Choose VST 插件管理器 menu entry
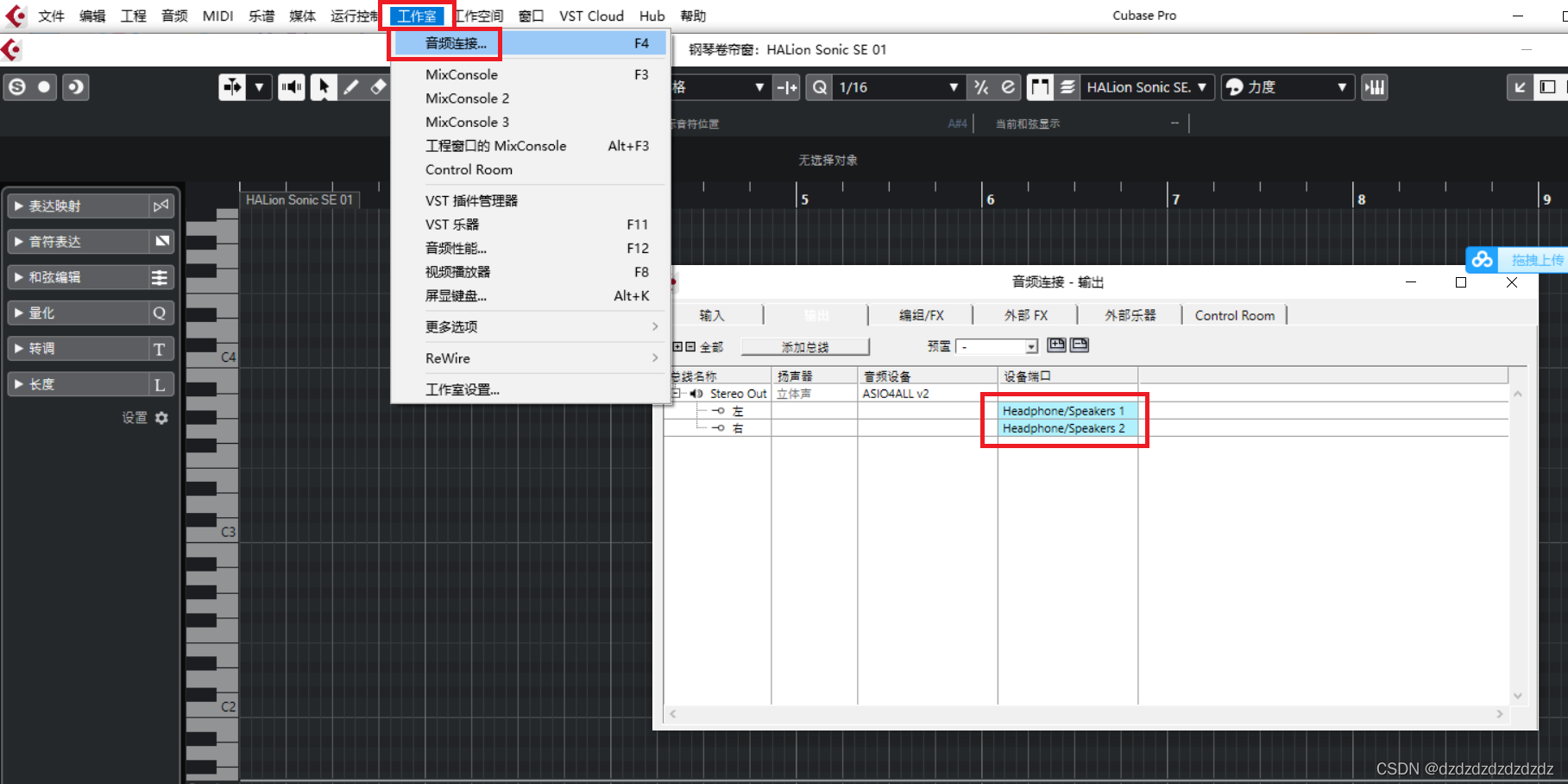The image size is (1568, 784). click(530, 200)
